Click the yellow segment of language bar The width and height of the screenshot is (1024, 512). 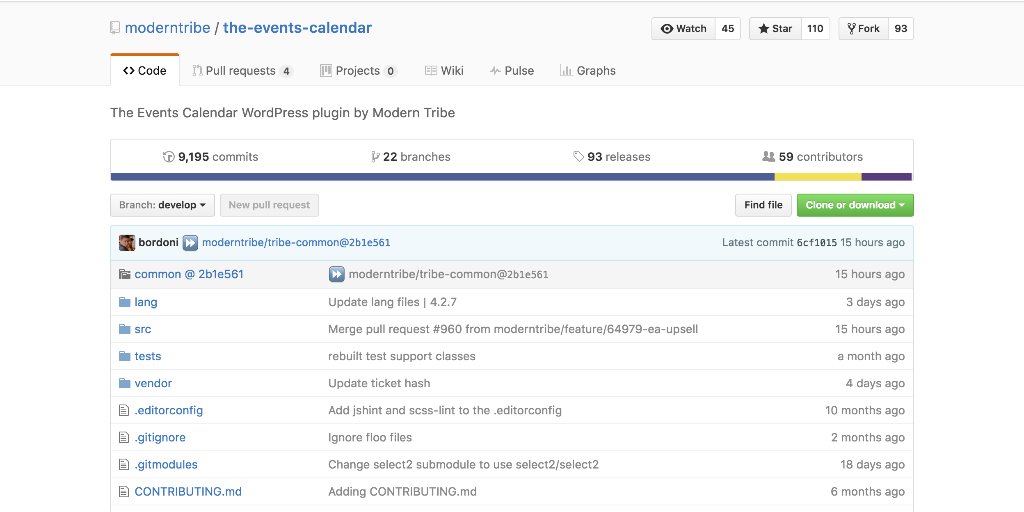pos(818,177)
